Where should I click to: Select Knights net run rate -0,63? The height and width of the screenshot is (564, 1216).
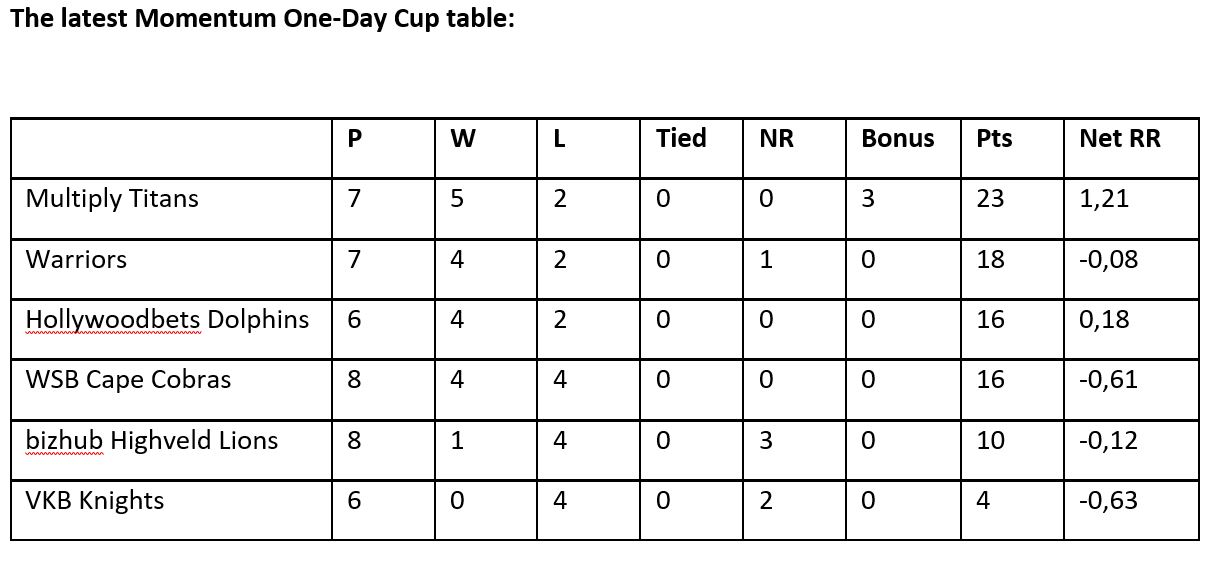(x=1109, y=501)
